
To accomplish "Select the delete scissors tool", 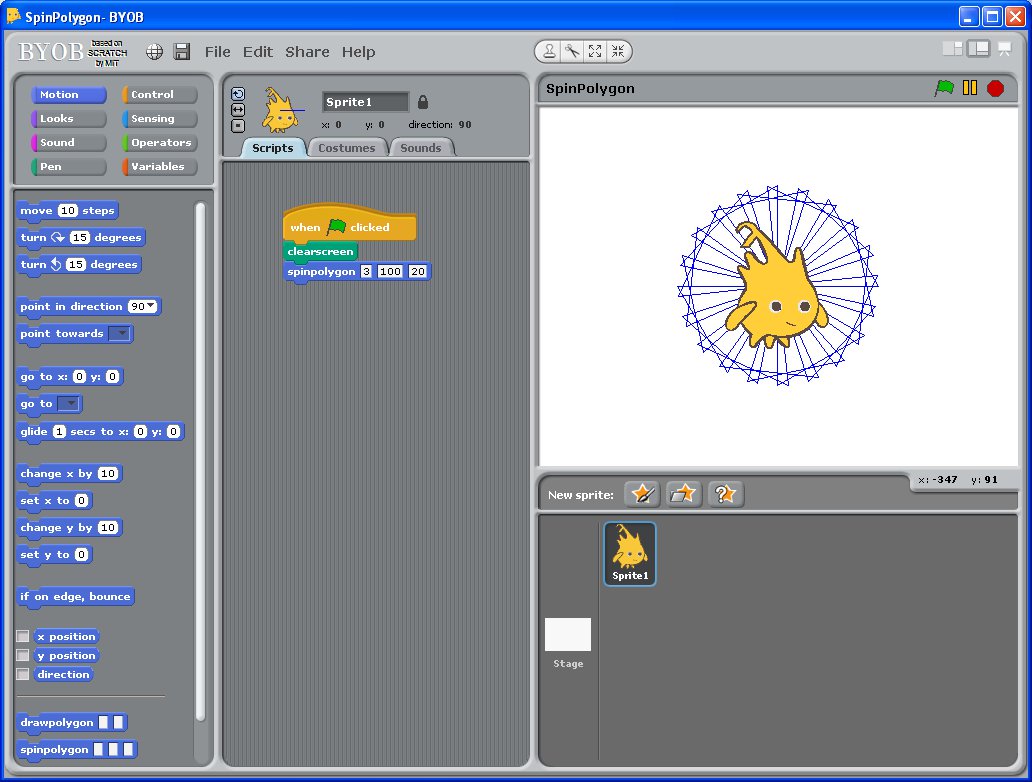I will 572,51.
